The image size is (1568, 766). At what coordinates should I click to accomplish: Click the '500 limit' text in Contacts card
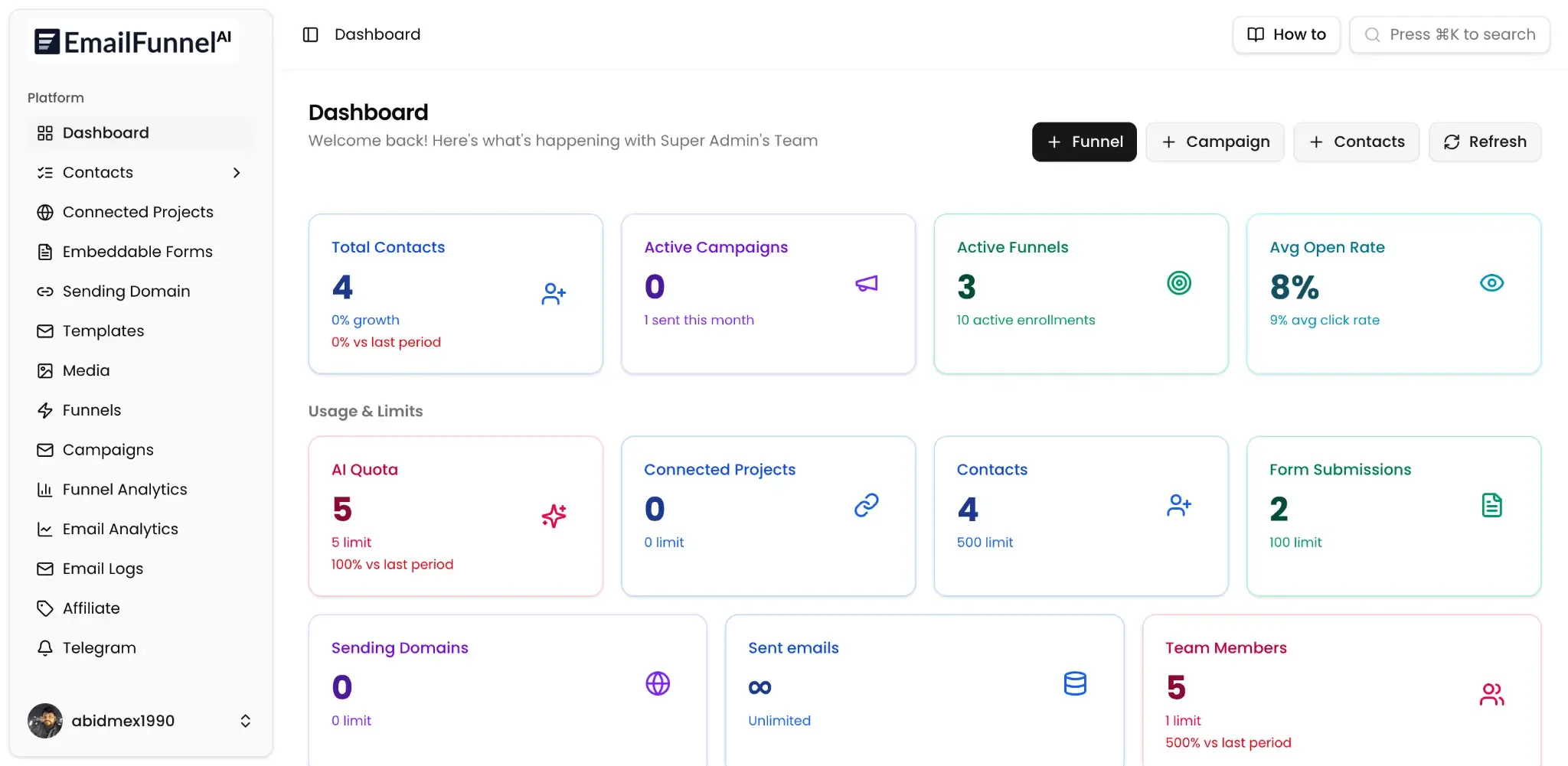(985, 543)
